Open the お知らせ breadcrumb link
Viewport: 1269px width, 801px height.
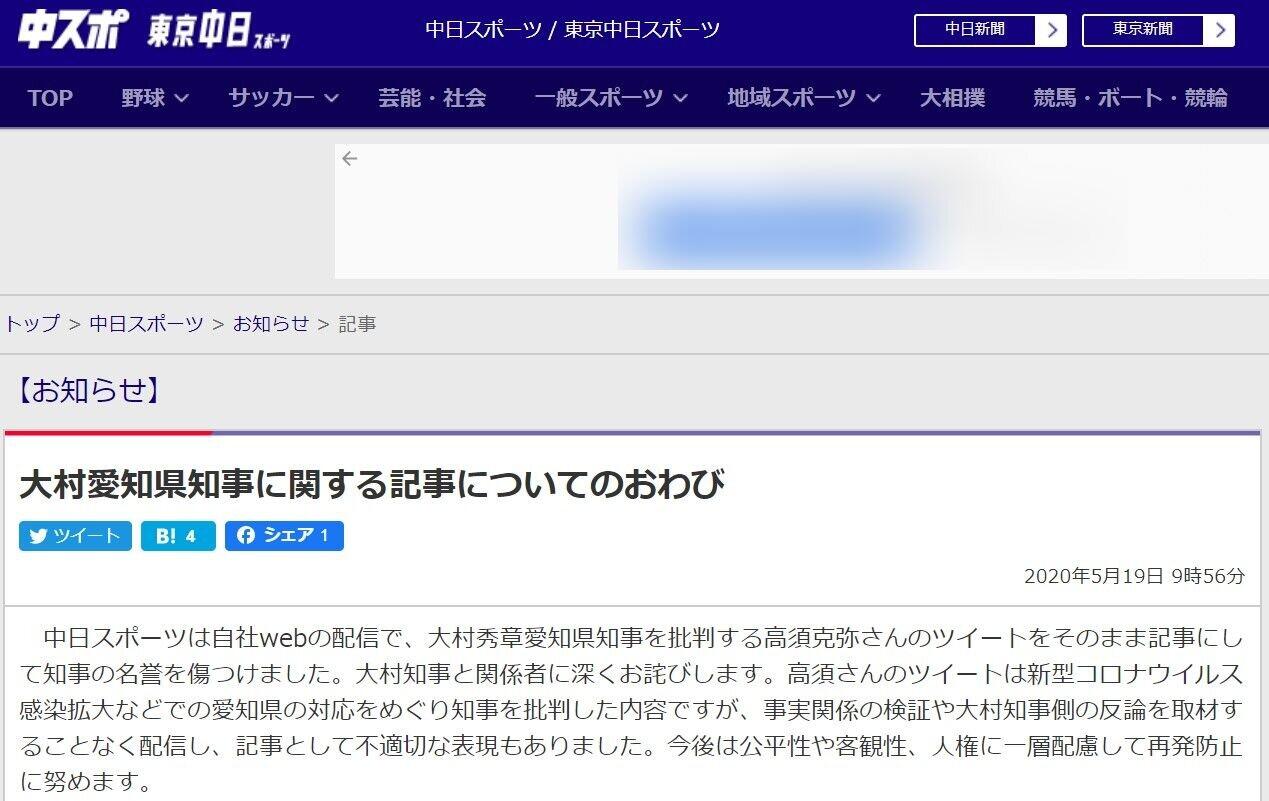tap(270, 324)
